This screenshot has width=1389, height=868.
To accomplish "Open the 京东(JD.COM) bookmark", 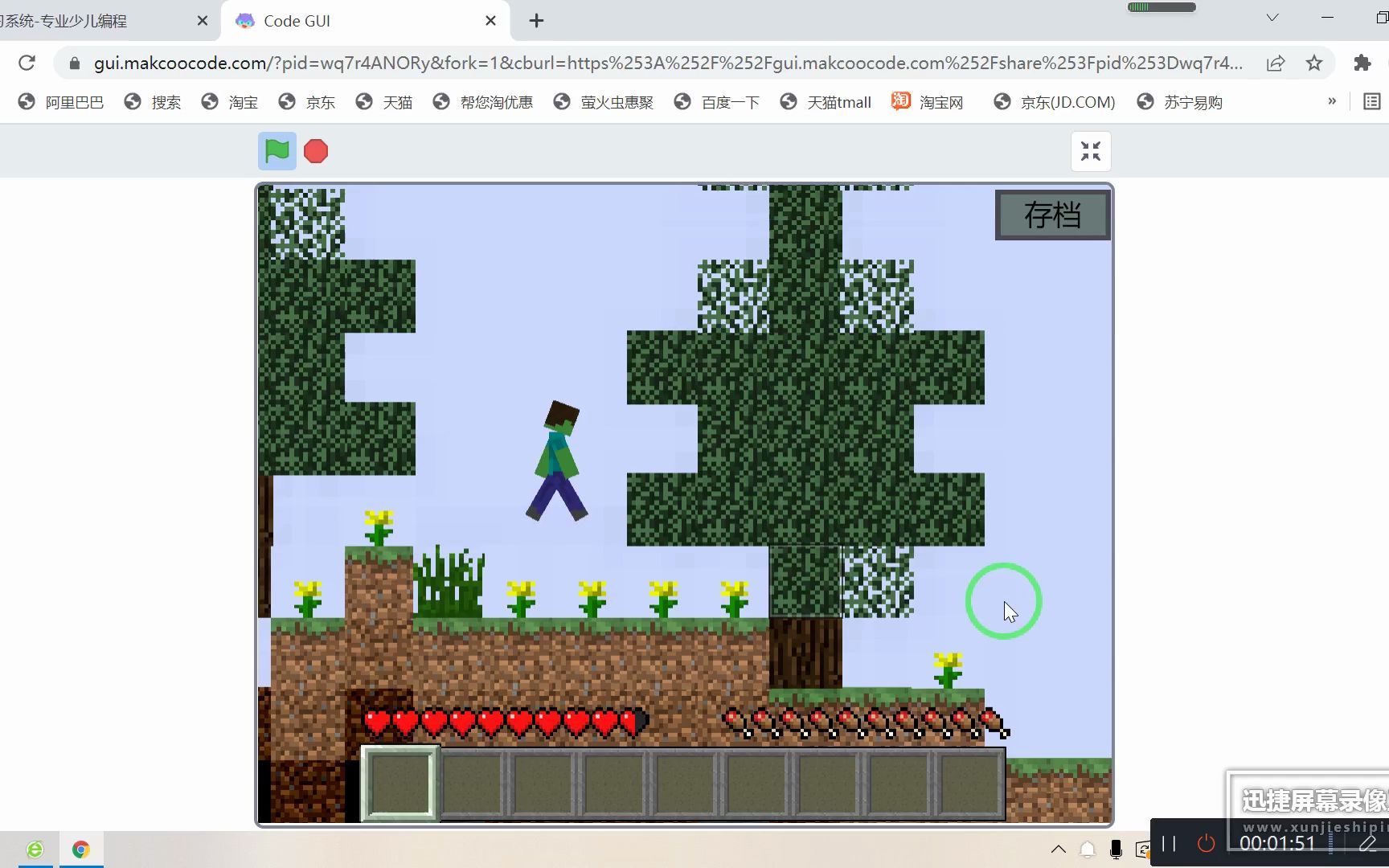I will click(1055, 102).
